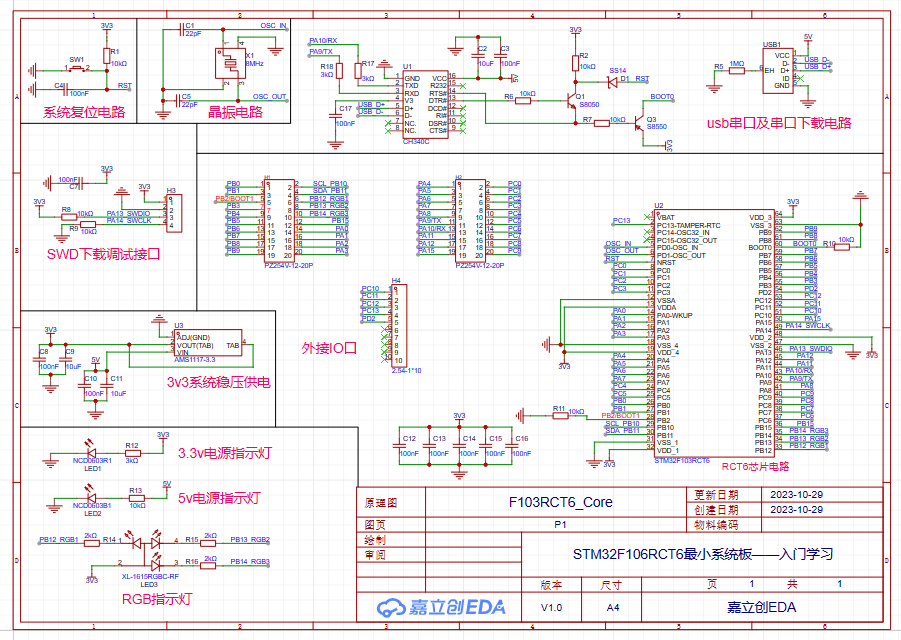Select the SW1 reset push-button symbol
901x640 pixels.
(76, 69)
